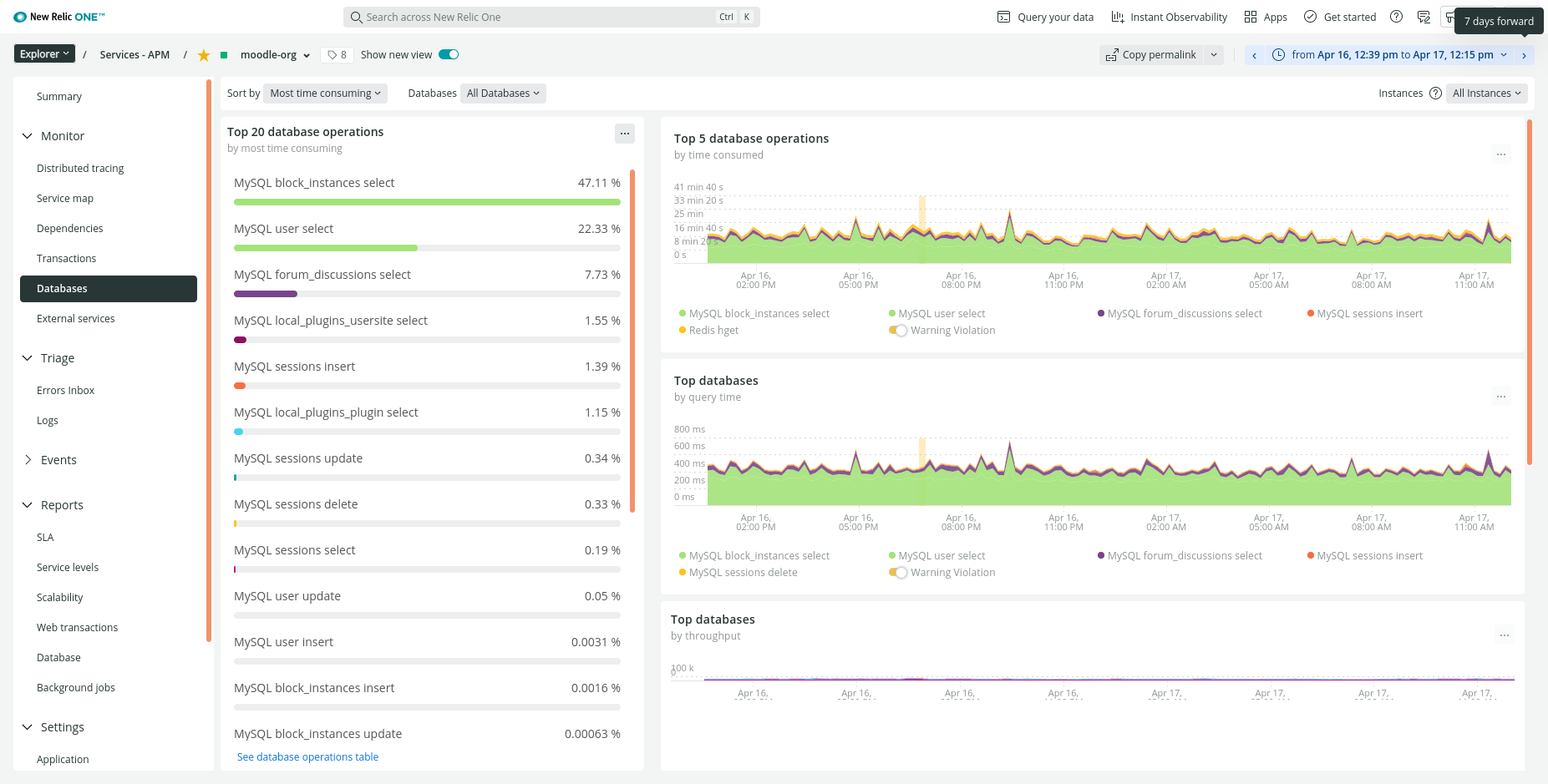Click the search magnifier icon
Image resolution: width=1548 pixels, height=784 pixels.
click(357, 17)
